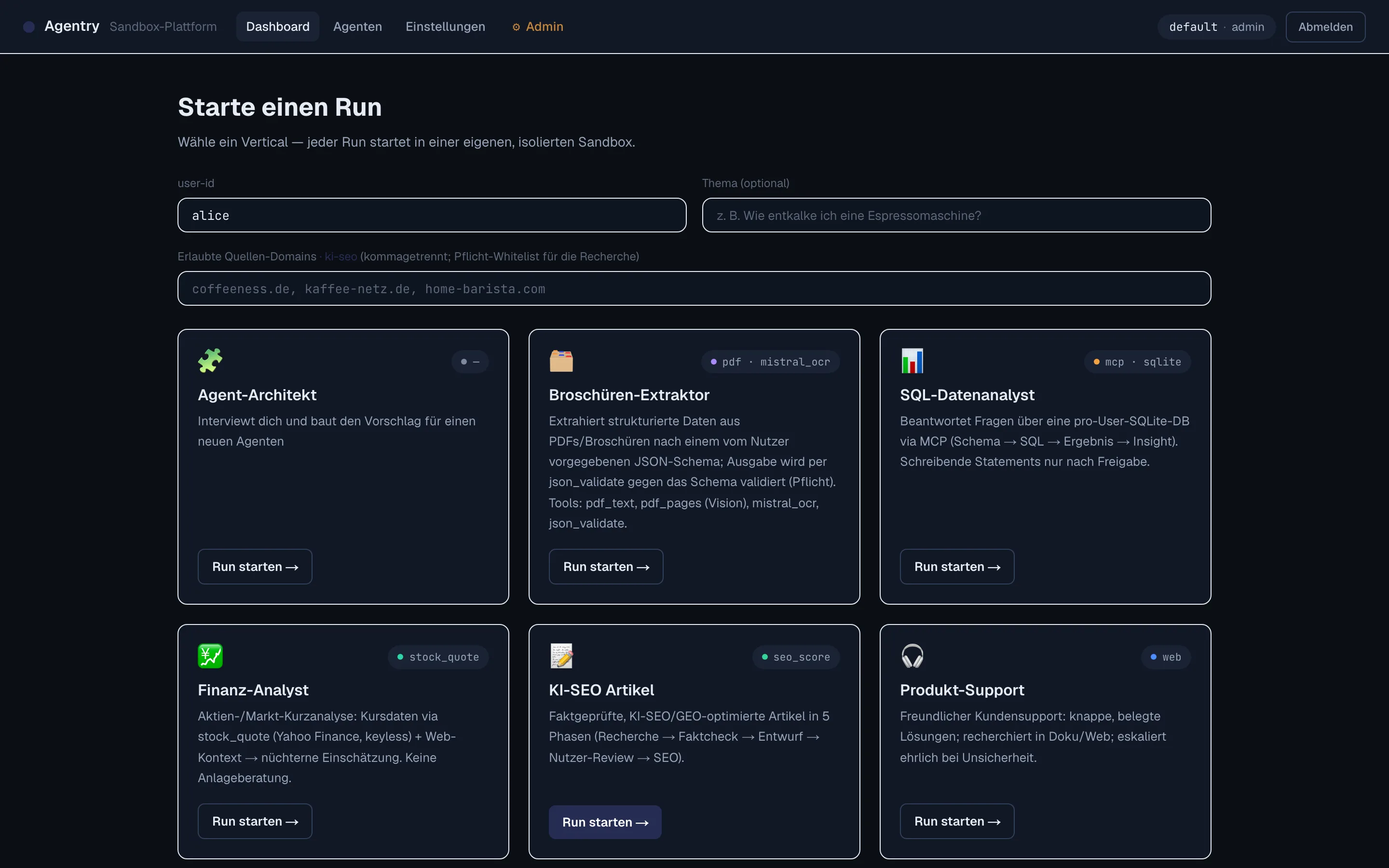Open Einstellungen in the navigation
Viewport: 1389px width, 868px height.
[x=446, y=27]
